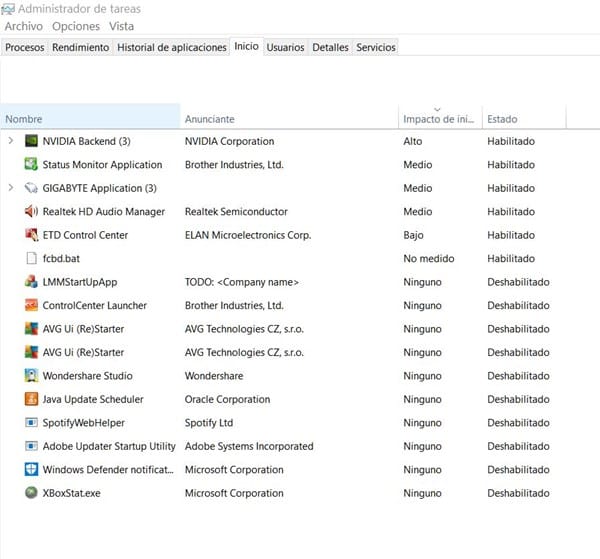Switch to the Servicios tab

[376, 47]
